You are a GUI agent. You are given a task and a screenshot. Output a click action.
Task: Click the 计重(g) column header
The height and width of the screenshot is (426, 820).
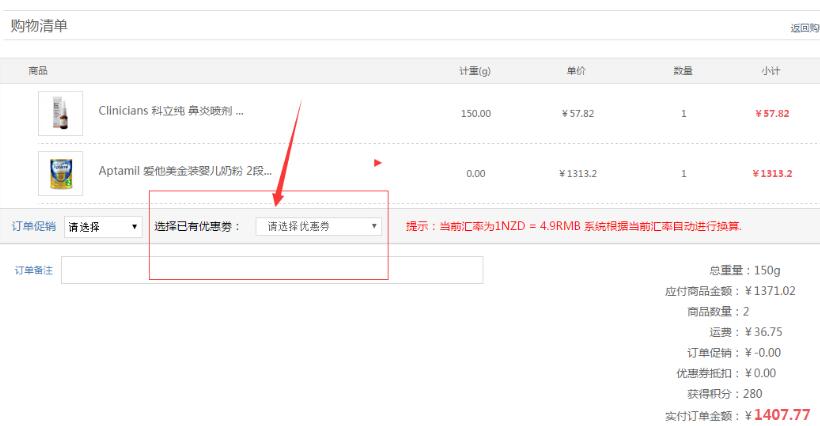tap(475, 71)
